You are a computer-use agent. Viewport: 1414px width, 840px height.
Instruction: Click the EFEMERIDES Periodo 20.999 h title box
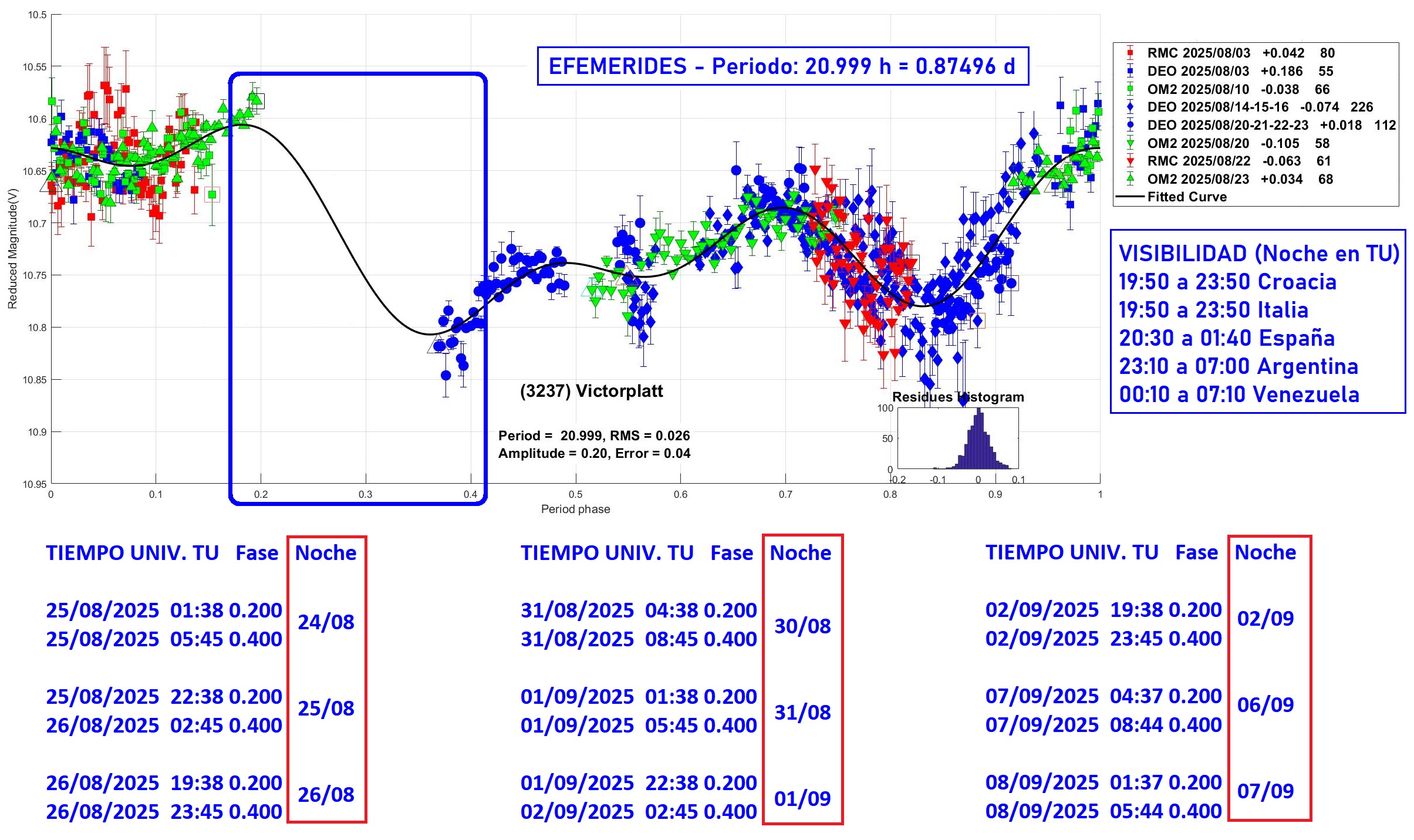(782, 66)
